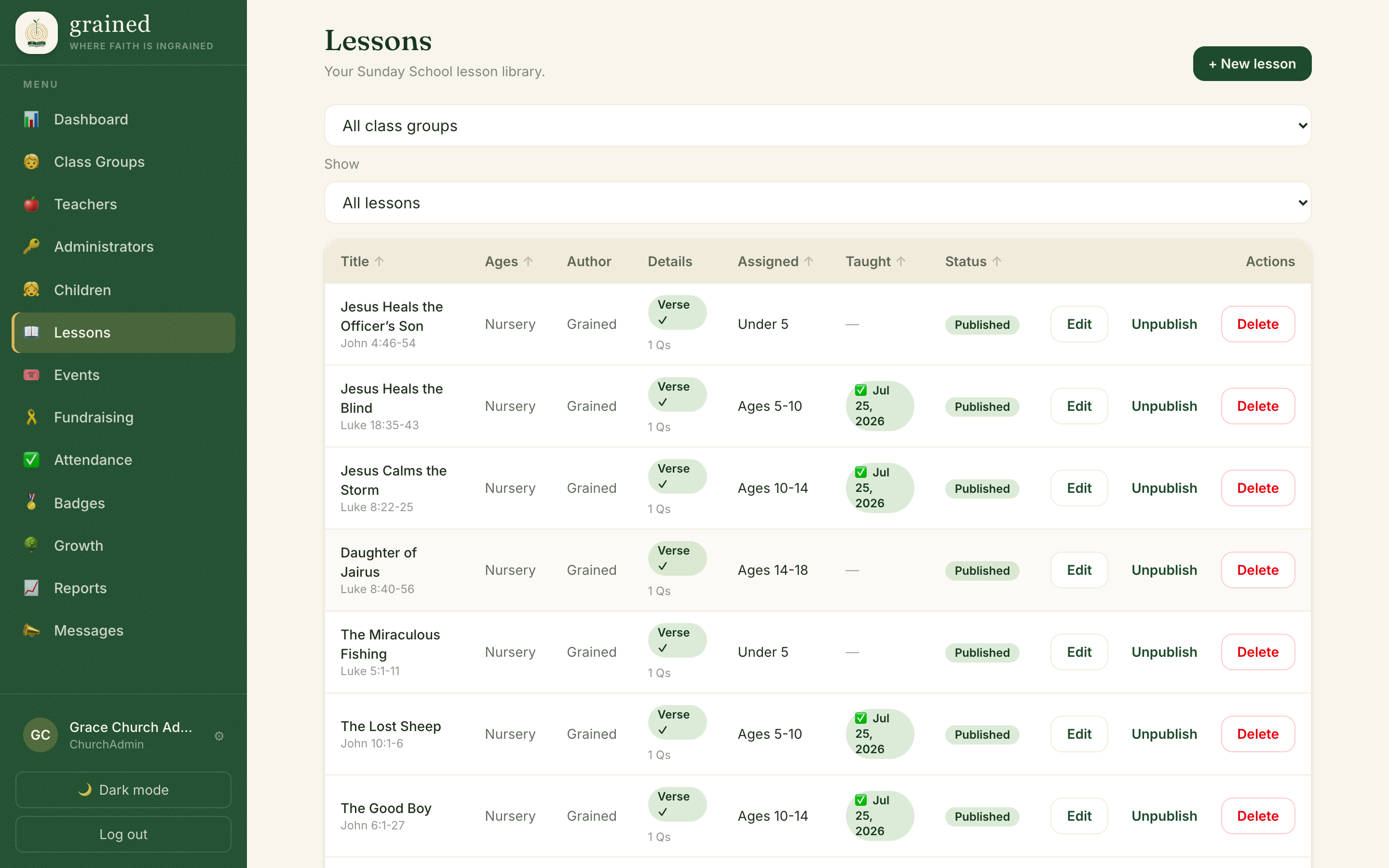The width and height of the screenshot is (1389, 868).
Task: Toggle Dark mode
Action: tap(123, 790)
